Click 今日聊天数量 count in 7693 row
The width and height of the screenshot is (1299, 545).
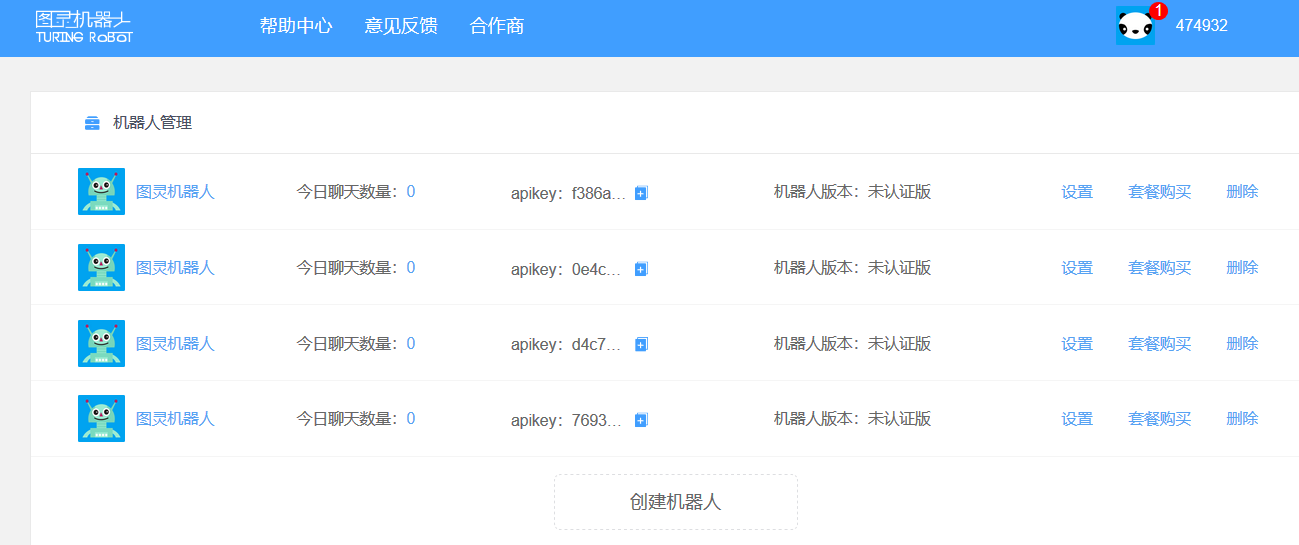click(411, 419)
